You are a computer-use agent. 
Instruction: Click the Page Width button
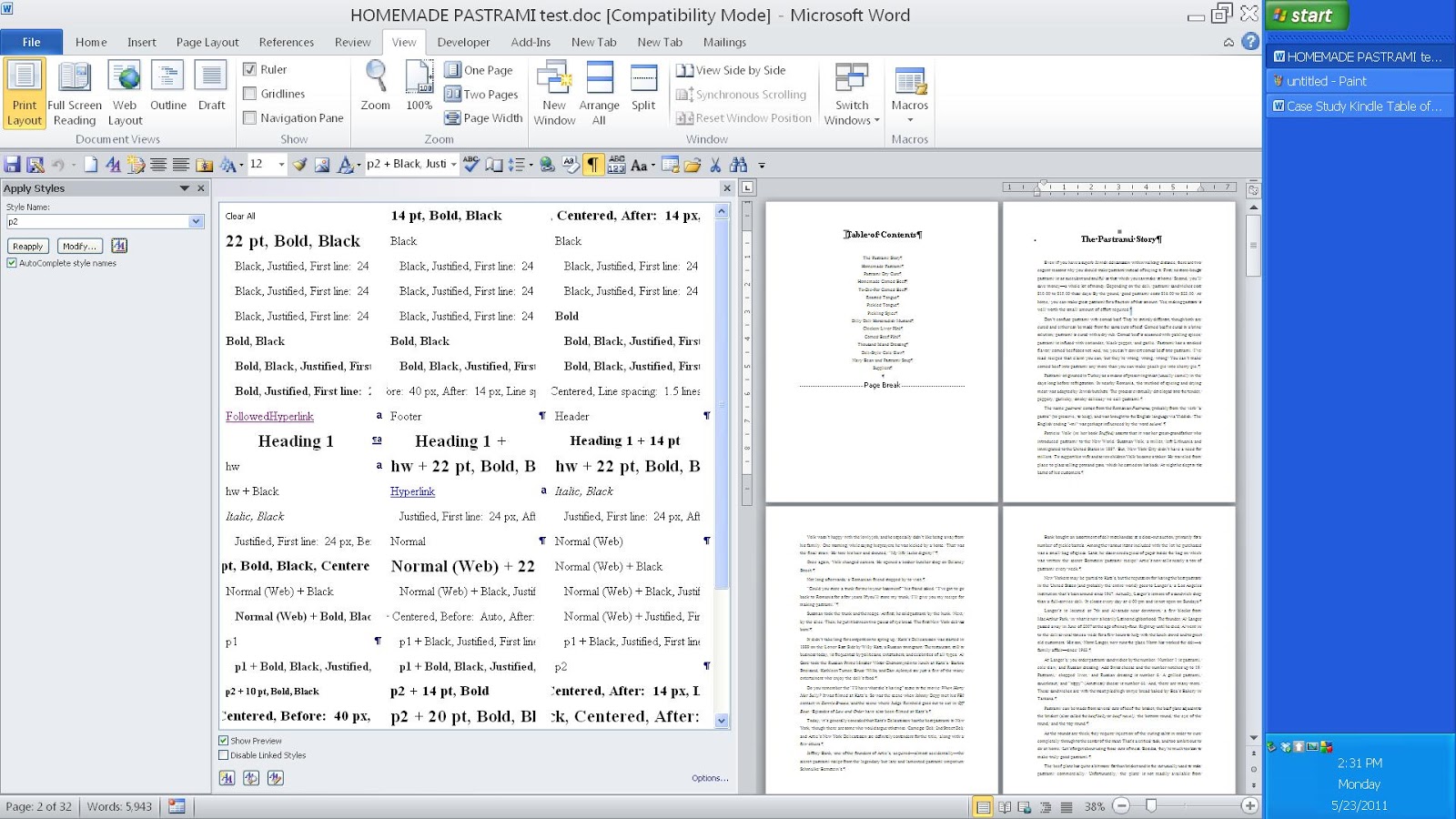[483, 118]
